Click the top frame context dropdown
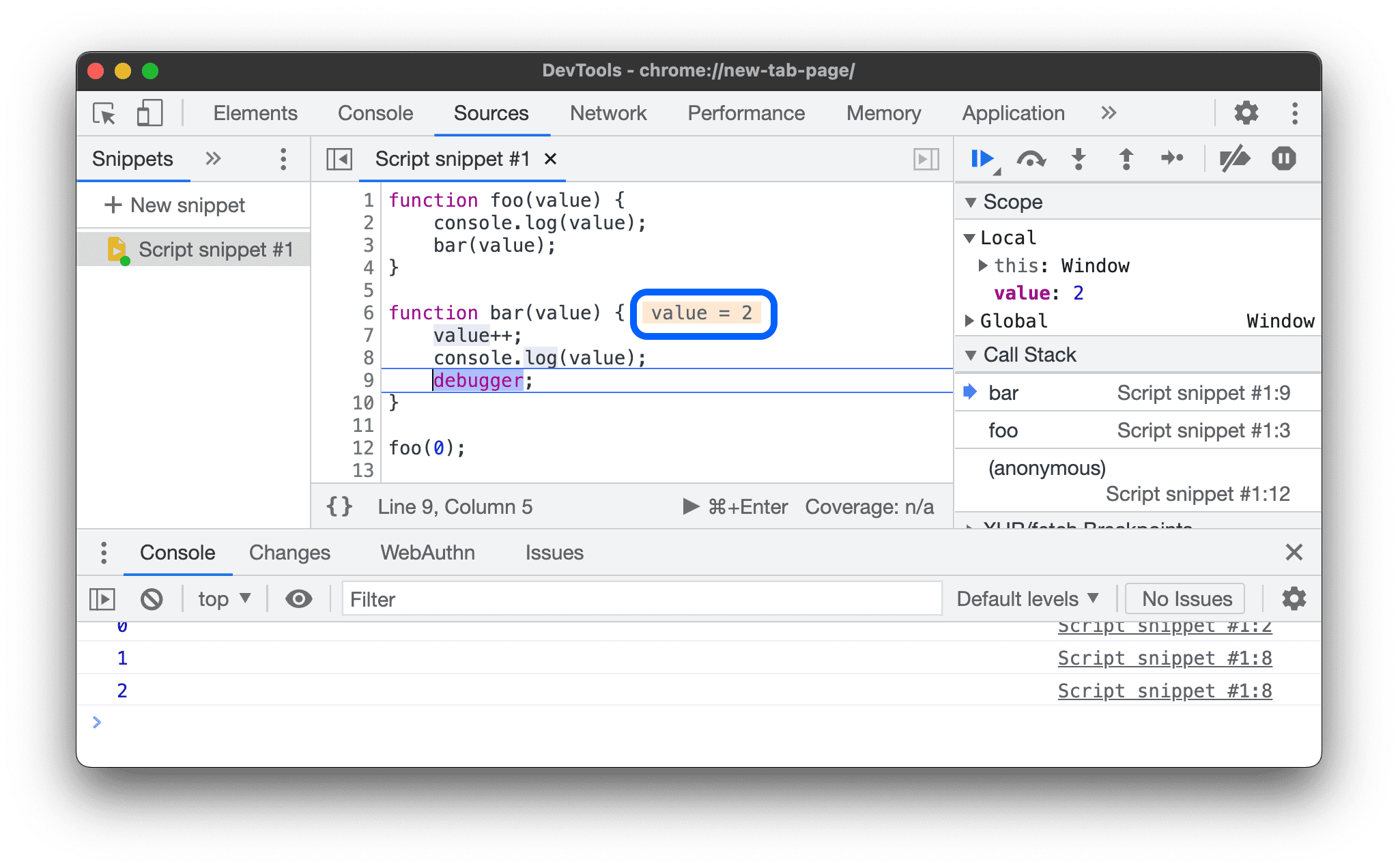 (222, 599)
